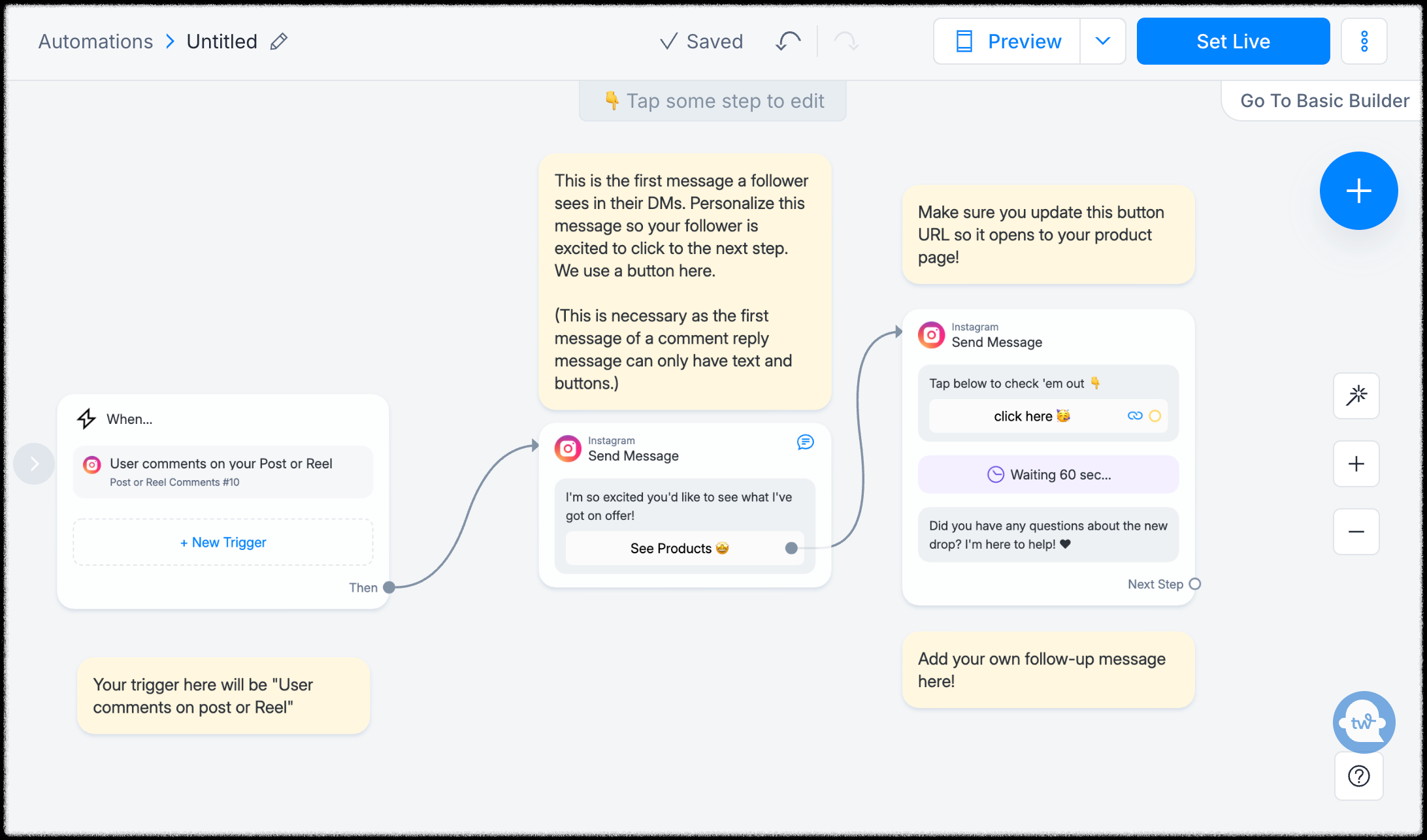The width and height of the screenshot is (1427, 840).
Task: Click the Then output connector dot
Action: pos(389,587)
